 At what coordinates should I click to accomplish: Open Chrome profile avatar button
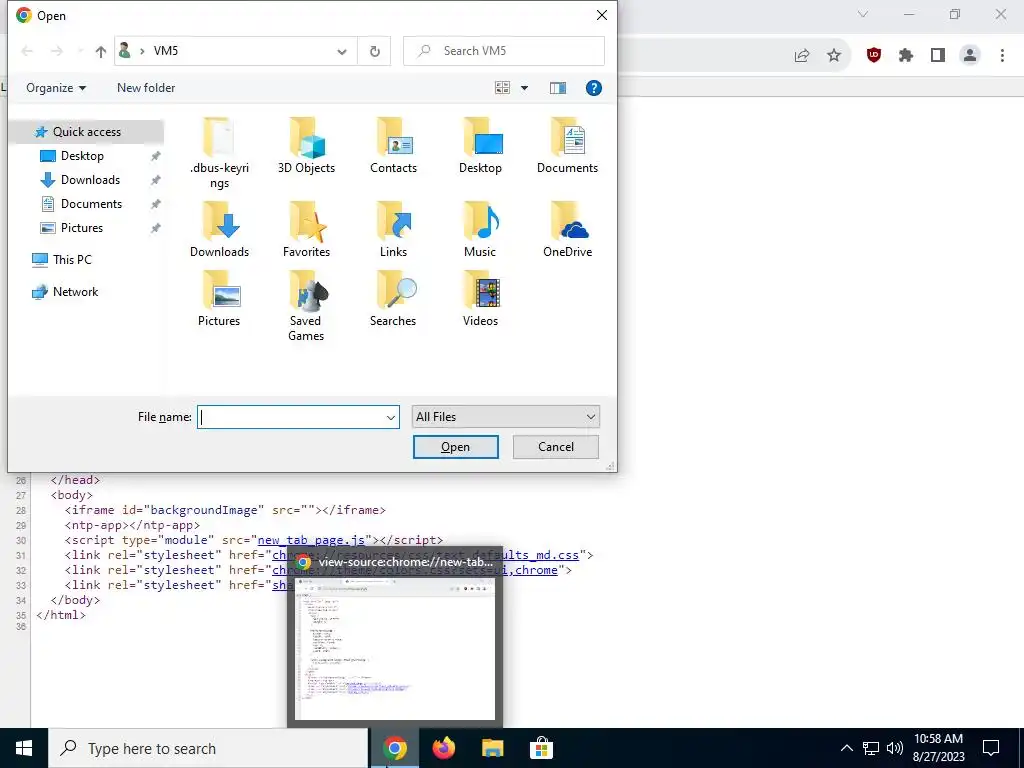click(970, 56)
